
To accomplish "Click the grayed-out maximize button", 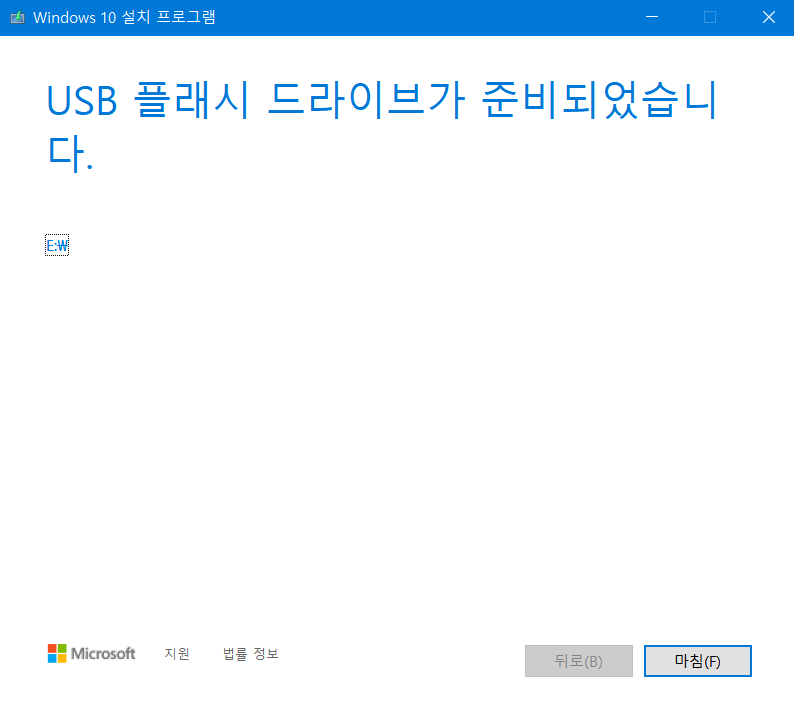I will pyautogui.click(x=710, y=17).
